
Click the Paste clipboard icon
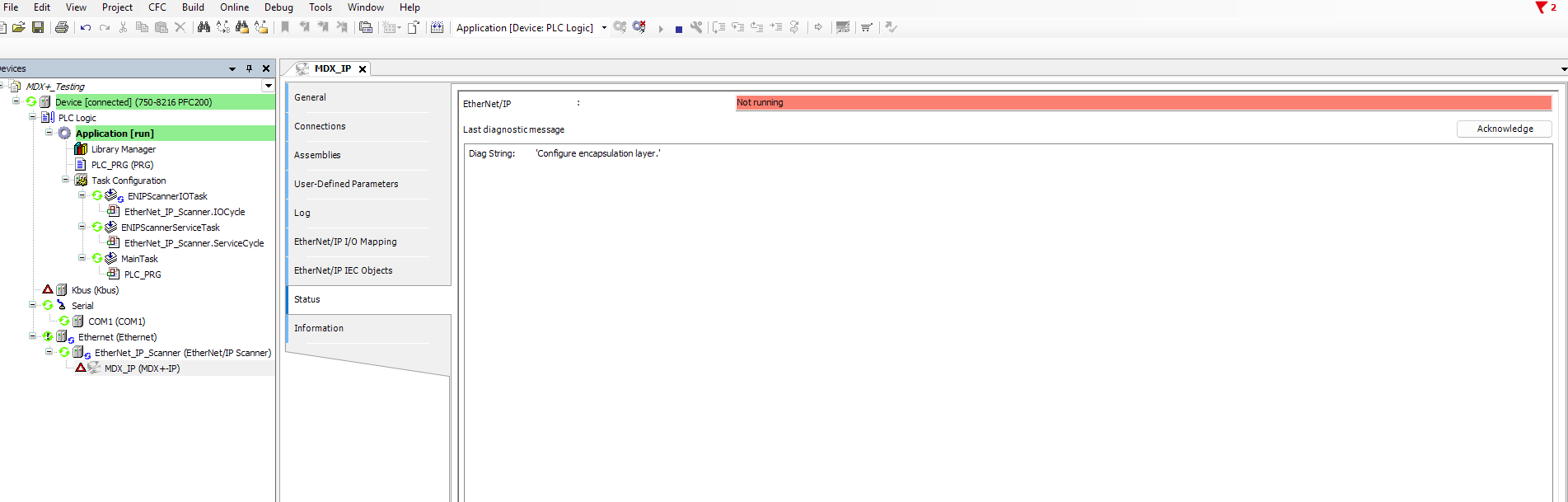(161, 27)
